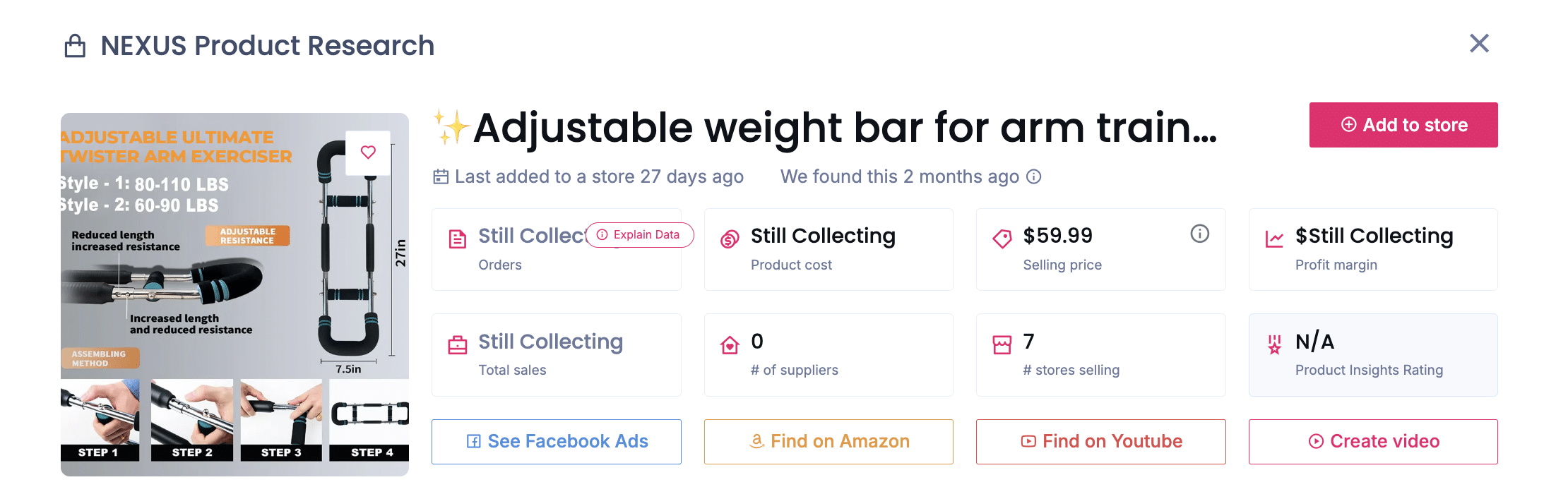Click the stores selling storefront icon
This screenshot has height=487, width=1568.
point(1002,345)
